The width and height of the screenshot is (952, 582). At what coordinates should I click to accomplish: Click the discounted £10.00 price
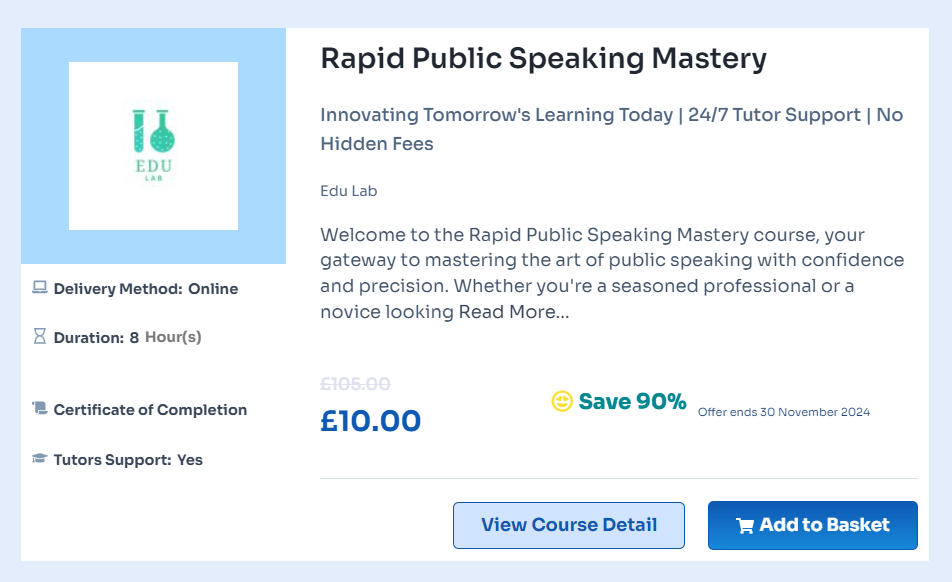(x=371, y=420)
